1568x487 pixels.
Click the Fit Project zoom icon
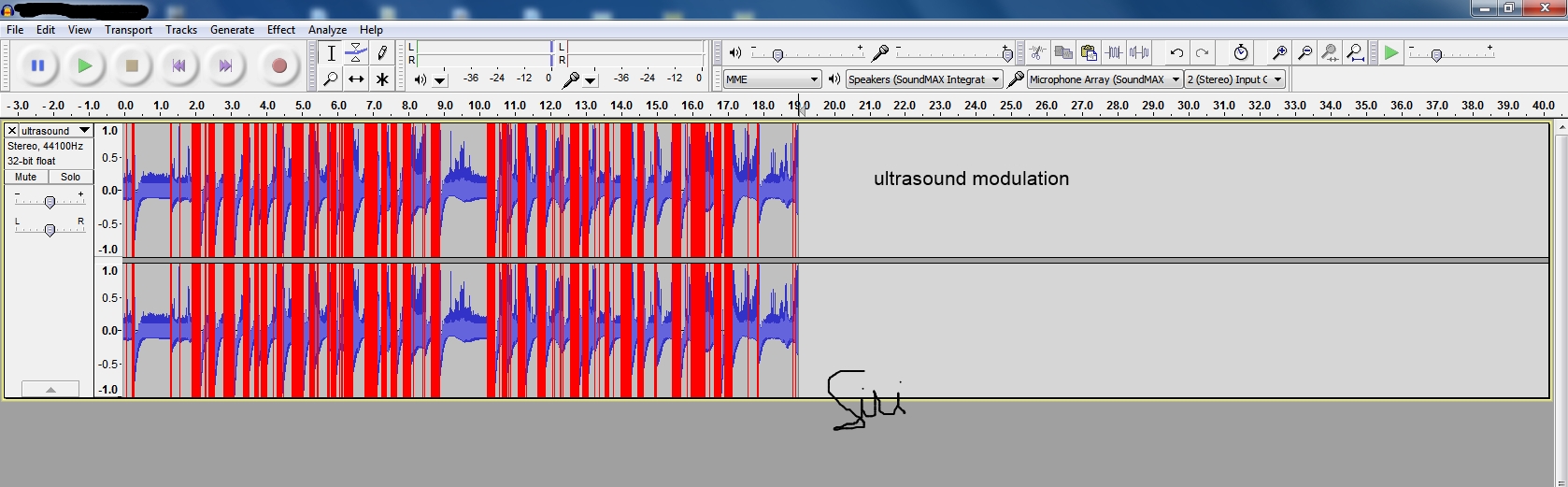pyautogui.click(x=1355, y=52)
